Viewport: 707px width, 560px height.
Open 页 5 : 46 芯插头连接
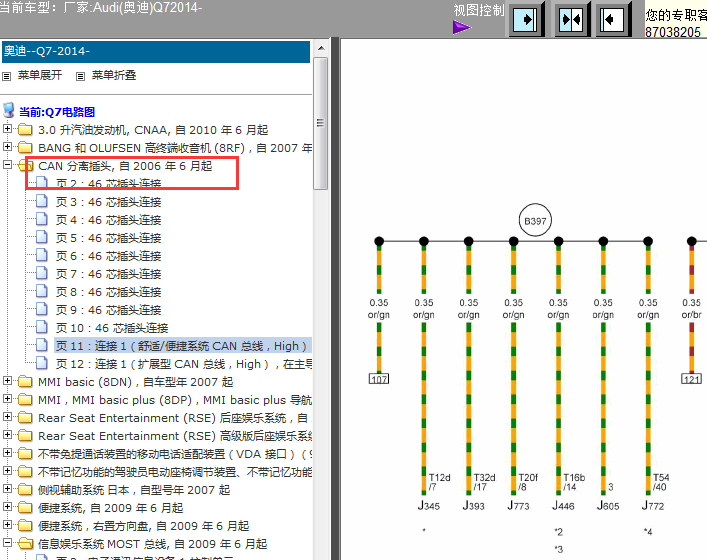click(x=108, y=238)
